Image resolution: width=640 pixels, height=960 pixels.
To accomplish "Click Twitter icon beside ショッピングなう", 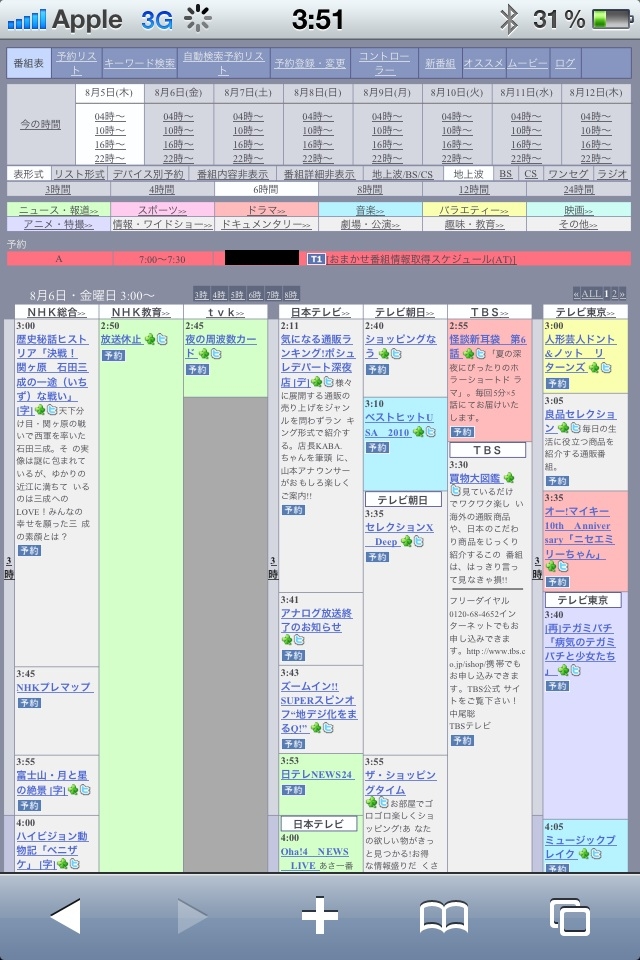I will (396, 353).
